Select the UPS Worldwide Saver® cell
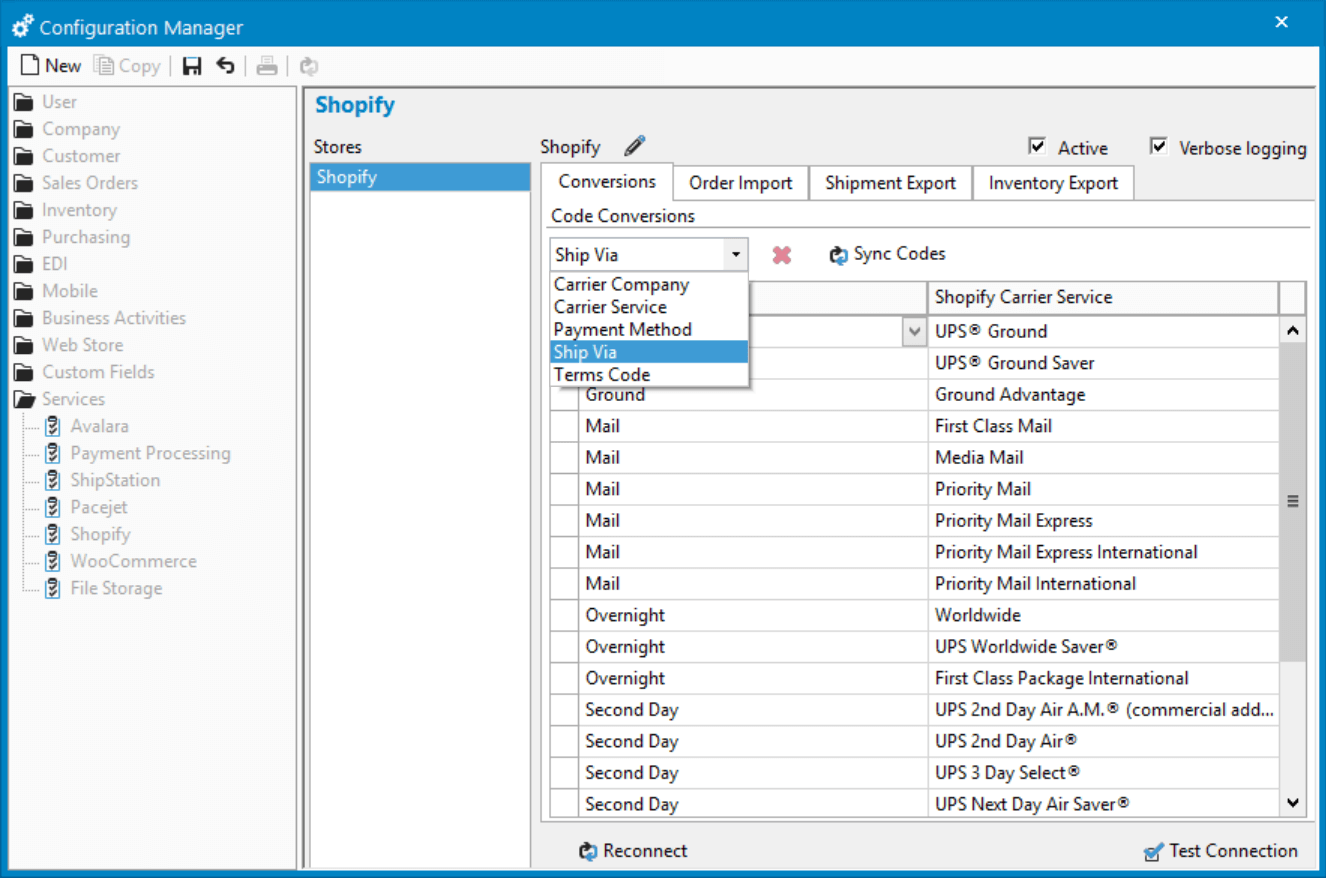The height and width of the screenshot is (878, 1326). [x=1103, y=646]
